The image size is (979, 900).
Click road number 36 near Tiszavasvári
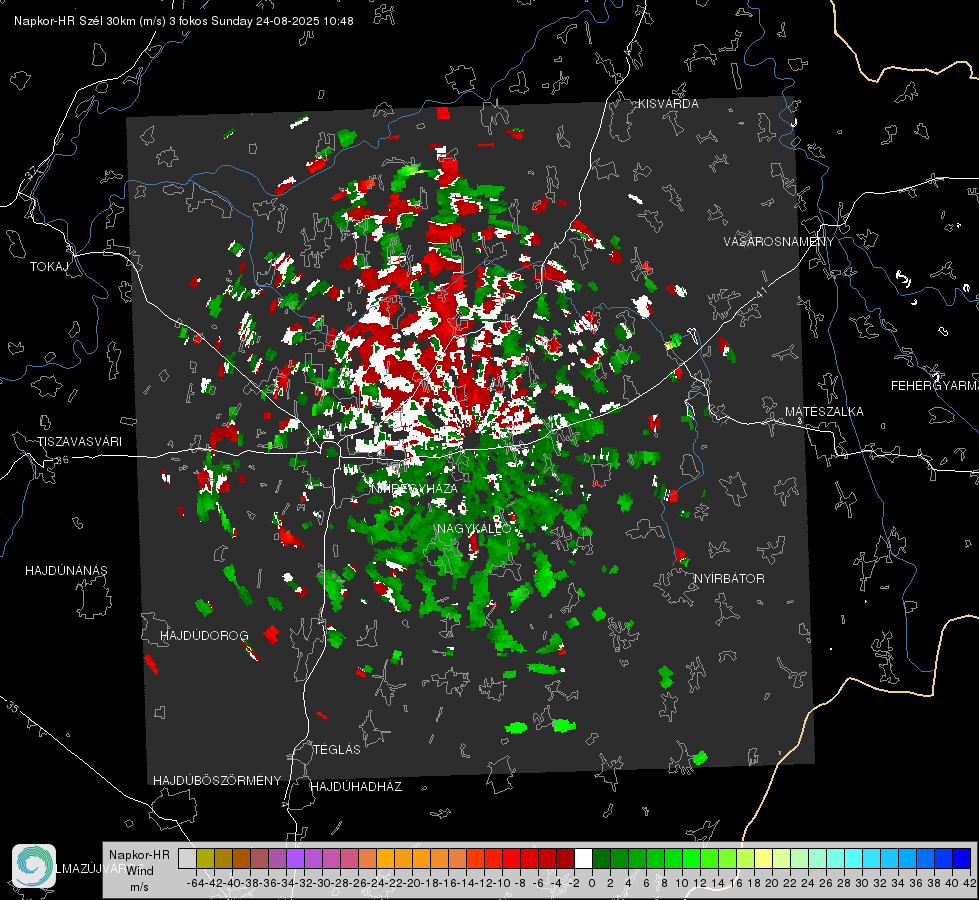tap(62, 460)
